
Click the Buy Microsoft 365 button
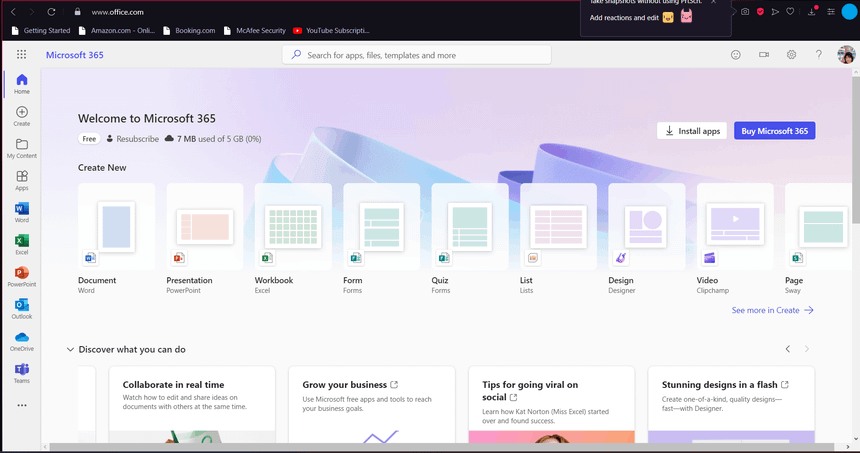(x=775, y=131)
